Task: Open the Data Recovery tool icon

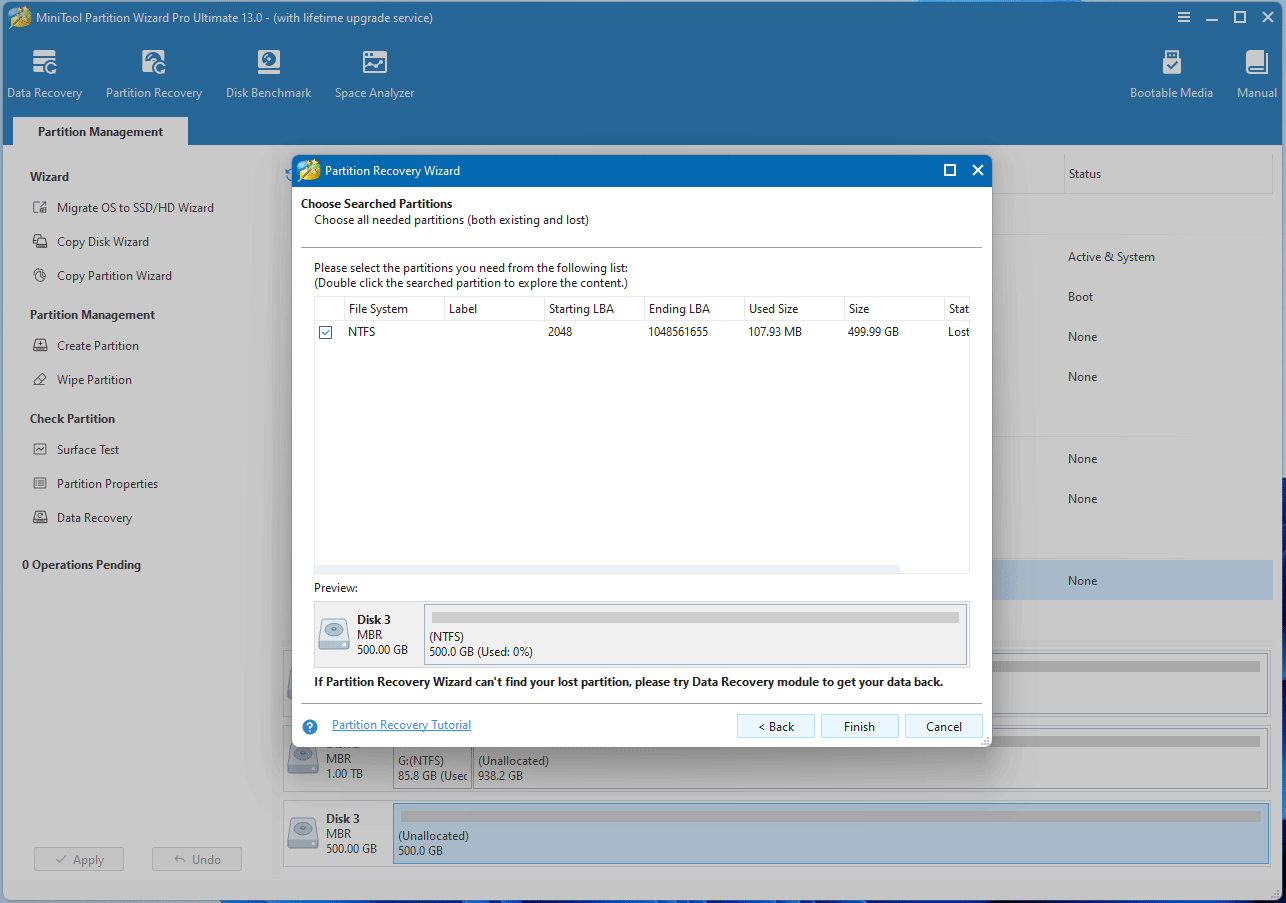Action: (44, 64)
